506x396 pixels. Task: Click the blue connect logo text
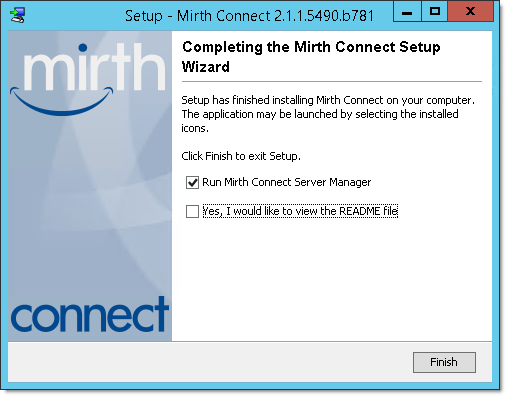[x=90, y=314]
